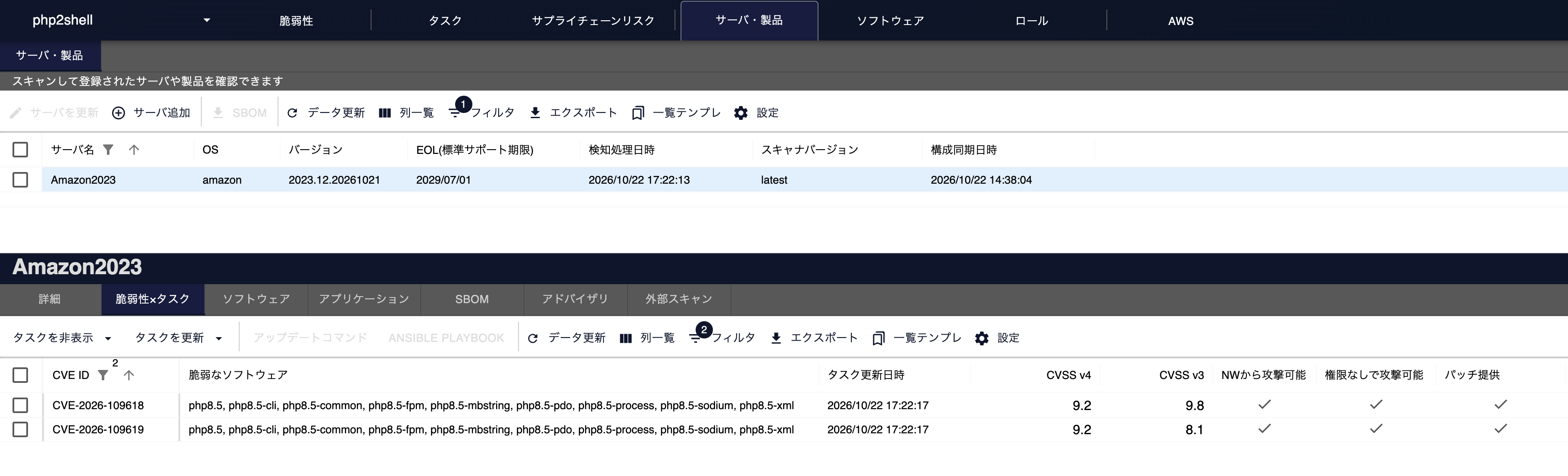Click the task list filter icon with badge 2

(x=696, y=338)
